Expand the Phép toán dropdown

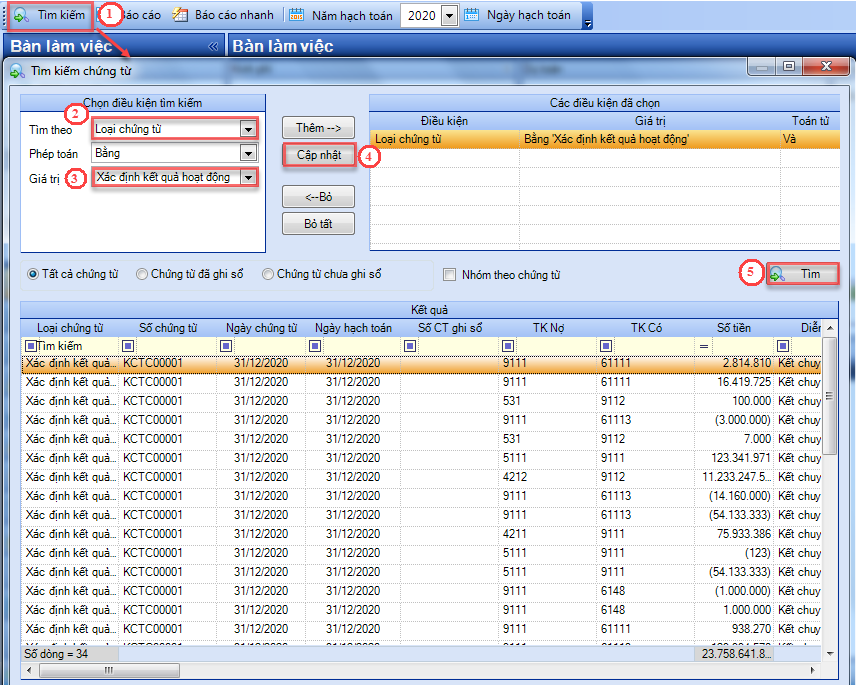coord(248,153)
